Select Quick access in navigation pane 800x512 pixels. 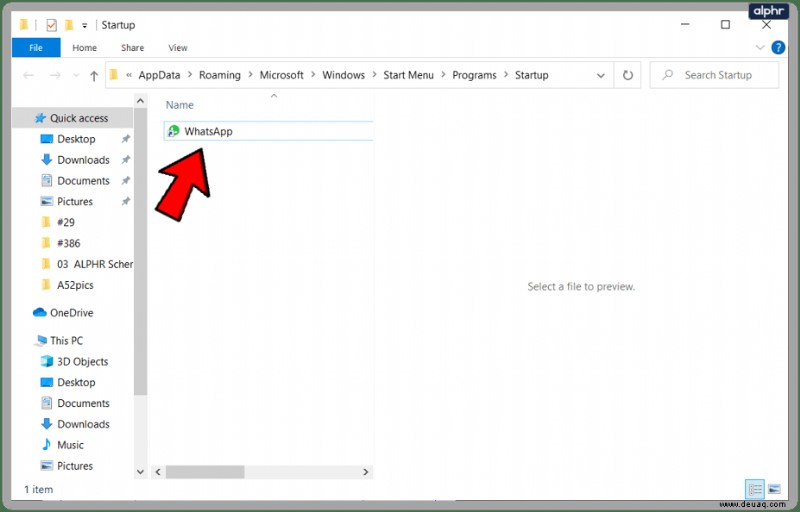pyautogui.click(x=73, y=118)
